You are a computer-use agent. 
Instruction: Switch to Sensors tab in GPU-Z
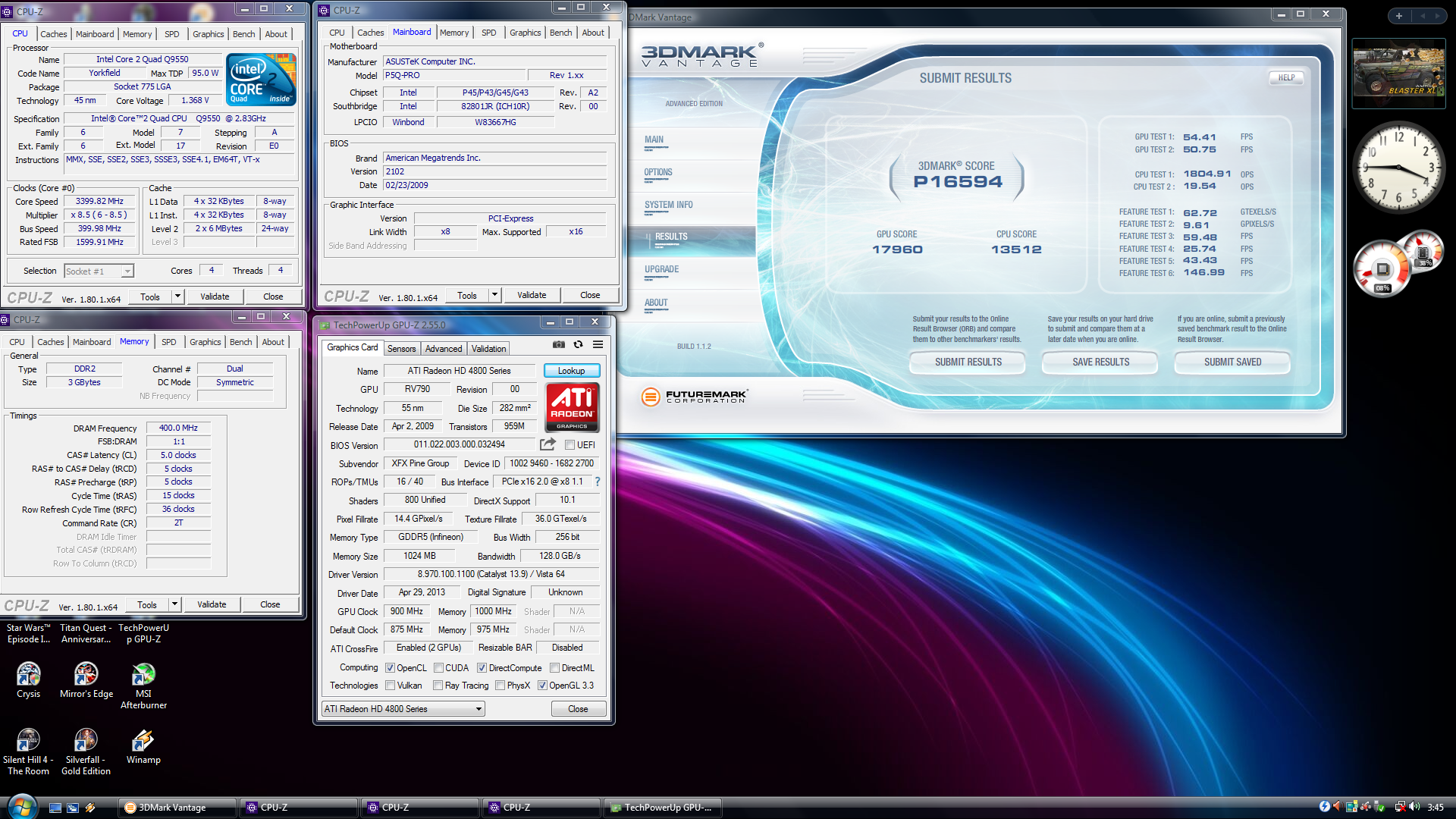coord(401,349)
